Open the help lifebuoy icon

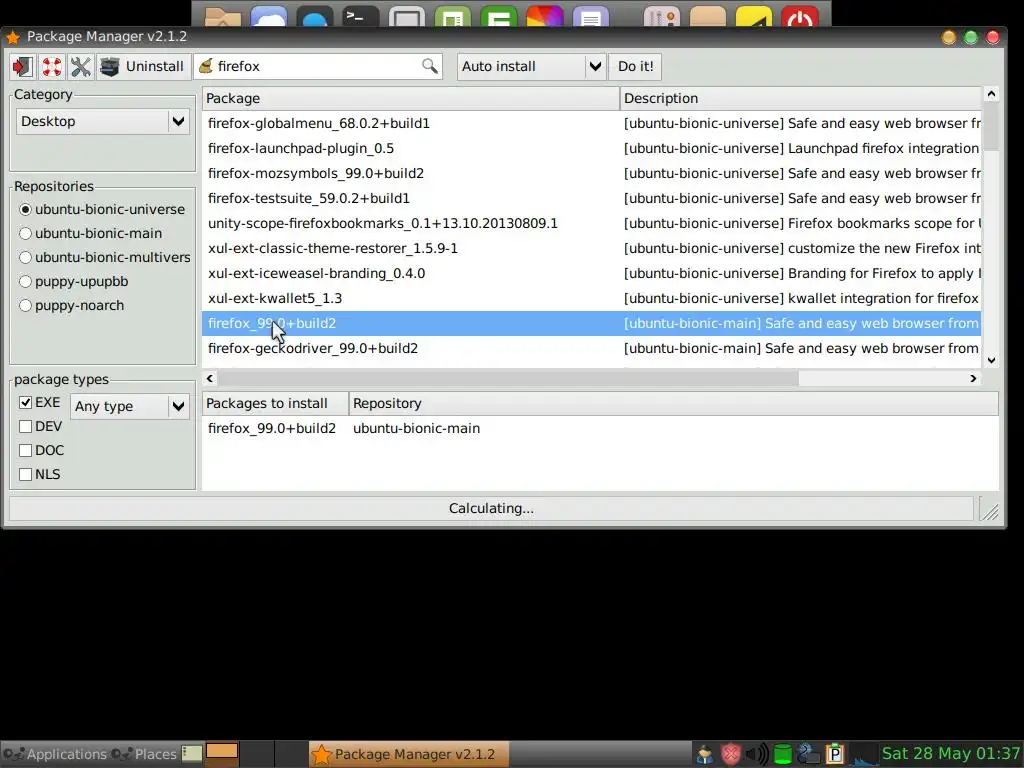click(x=52, y=67)
